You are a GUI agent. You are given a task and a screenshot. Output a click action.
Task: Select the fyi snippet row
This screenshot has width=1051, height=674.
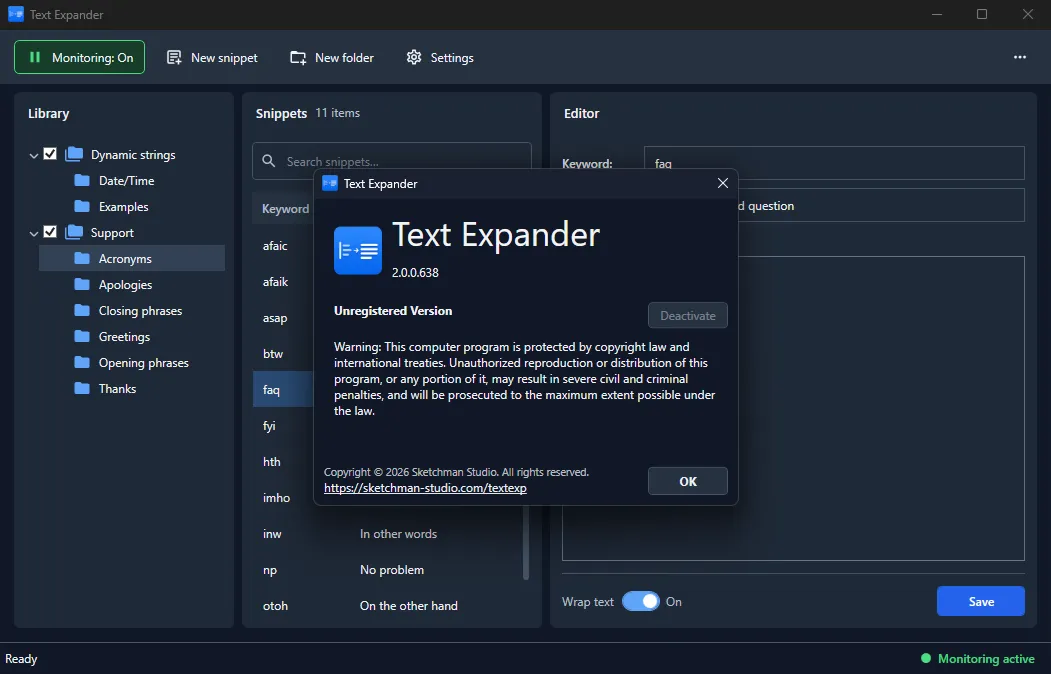coord(283,426)
